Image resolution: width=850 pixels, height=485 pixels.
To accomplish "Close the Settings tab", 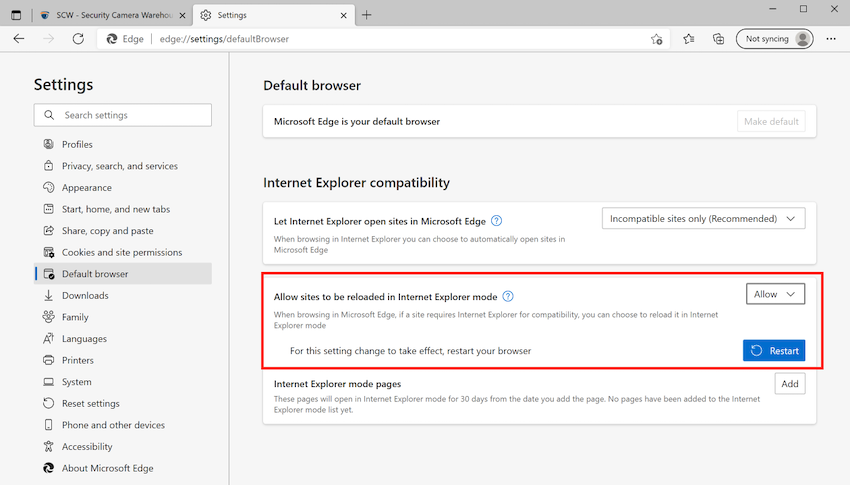I will pos(344,16).
